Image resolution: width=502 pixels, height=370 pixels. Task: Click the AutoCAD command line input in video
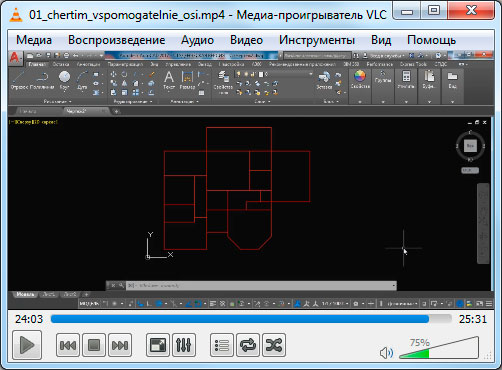click(x=261, y=286)
